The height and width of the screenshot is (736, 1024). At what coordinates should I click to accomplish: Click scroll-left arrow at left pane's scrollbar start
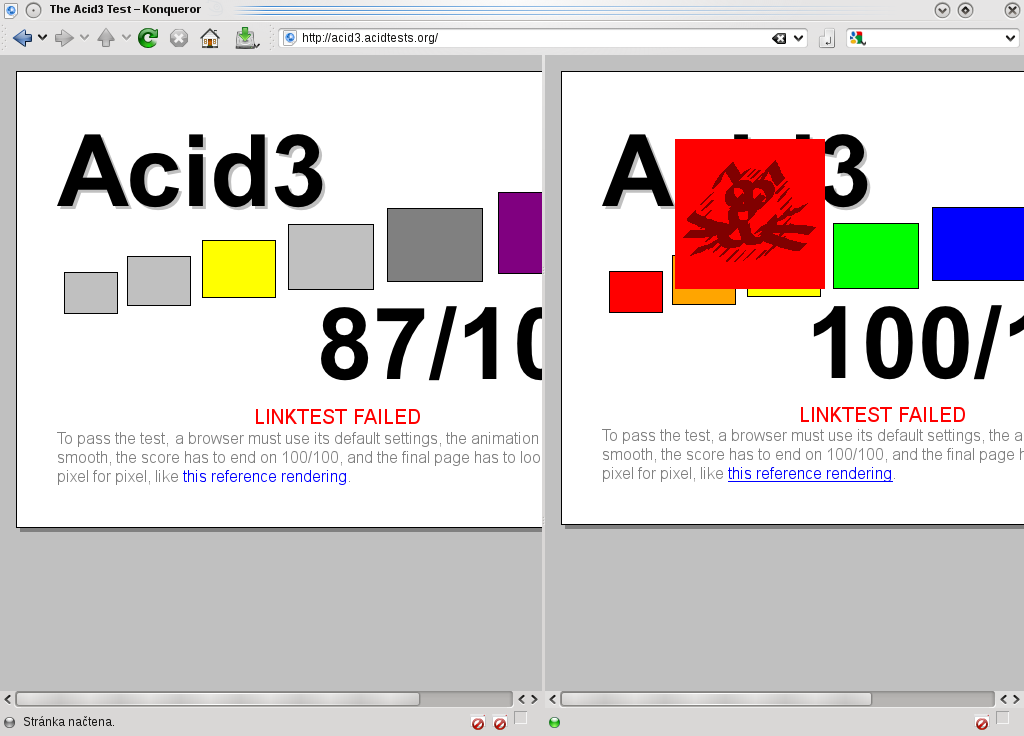pyautogui.click(x=8, y=699)
